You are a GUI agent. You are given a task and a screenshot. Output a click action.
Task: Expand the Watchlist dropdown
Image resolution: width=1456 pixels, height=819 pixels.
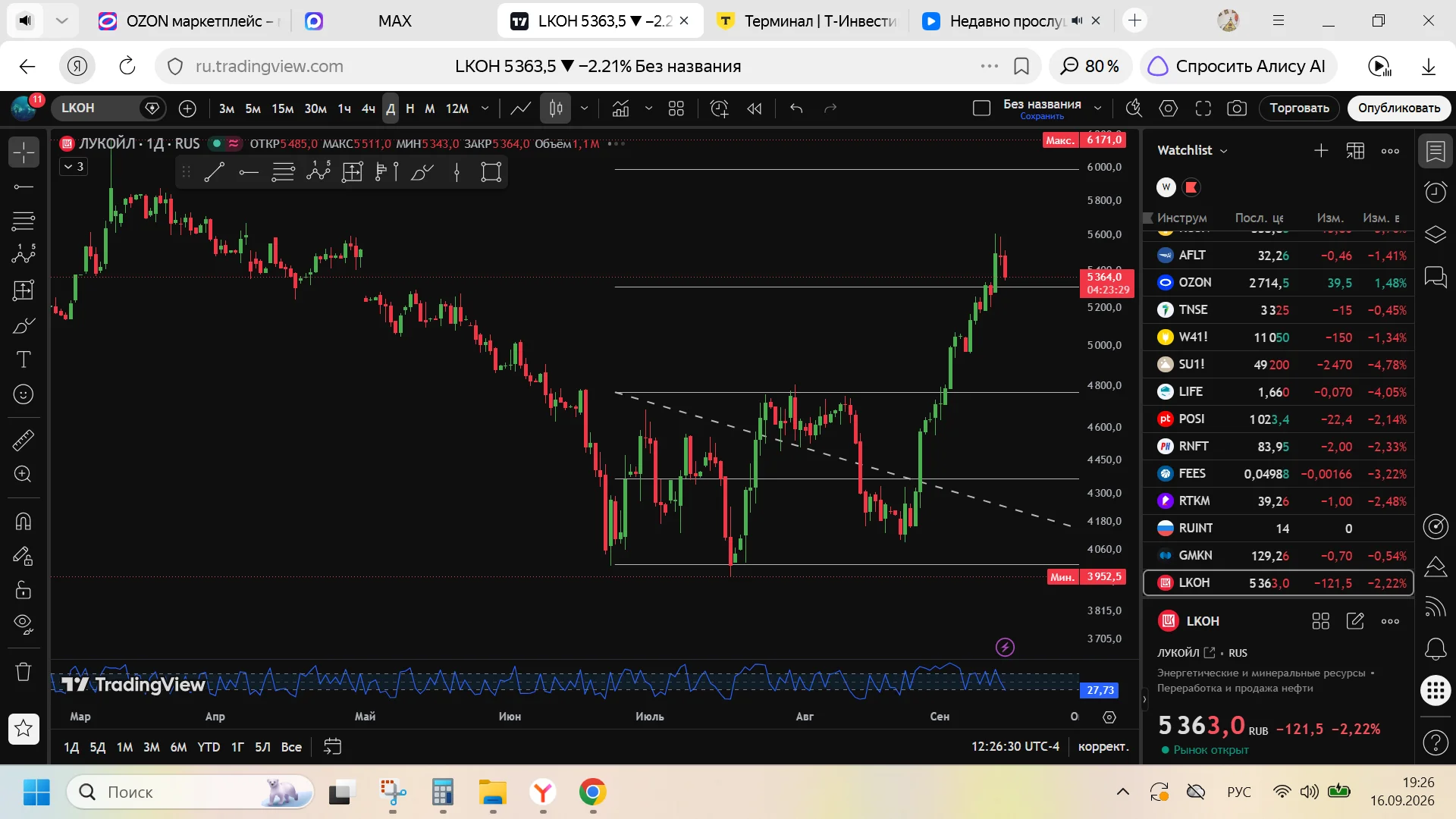1192,150
